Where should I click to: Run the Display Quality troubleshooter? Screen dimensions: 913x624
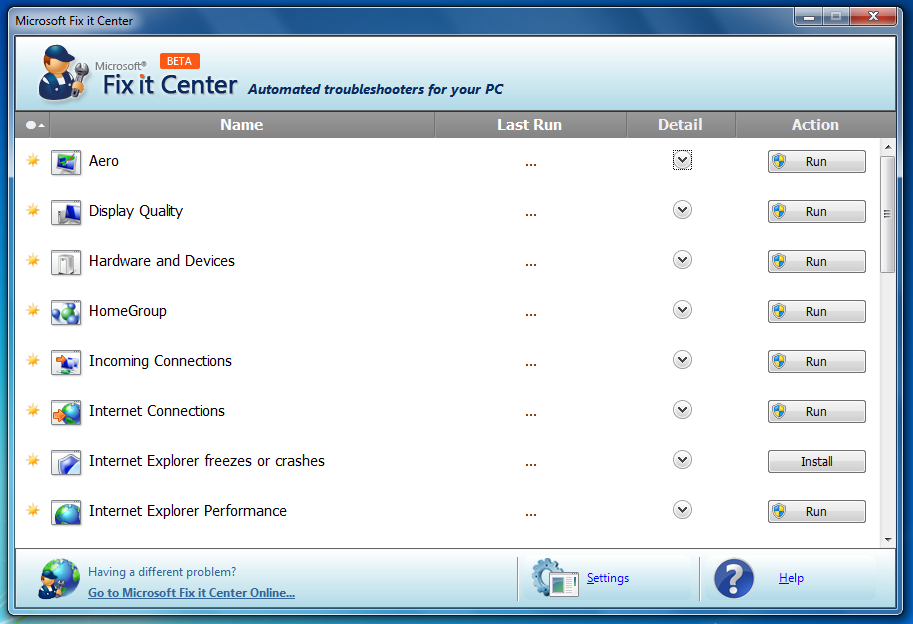tap(816, 212)
